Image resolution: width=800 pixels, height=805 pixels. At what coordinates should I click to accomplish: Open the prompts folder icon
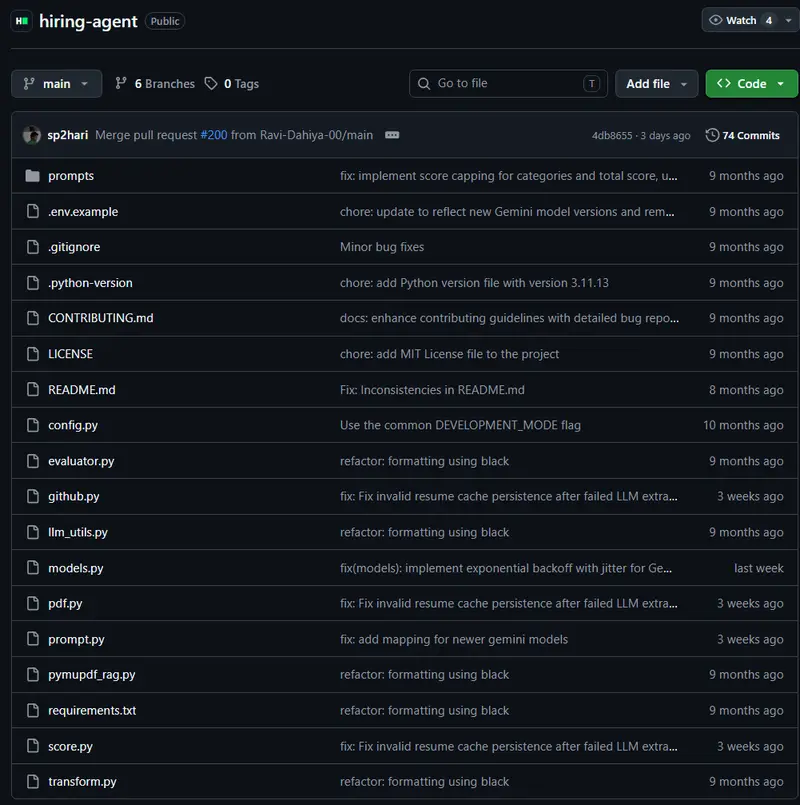coord(32,176)
